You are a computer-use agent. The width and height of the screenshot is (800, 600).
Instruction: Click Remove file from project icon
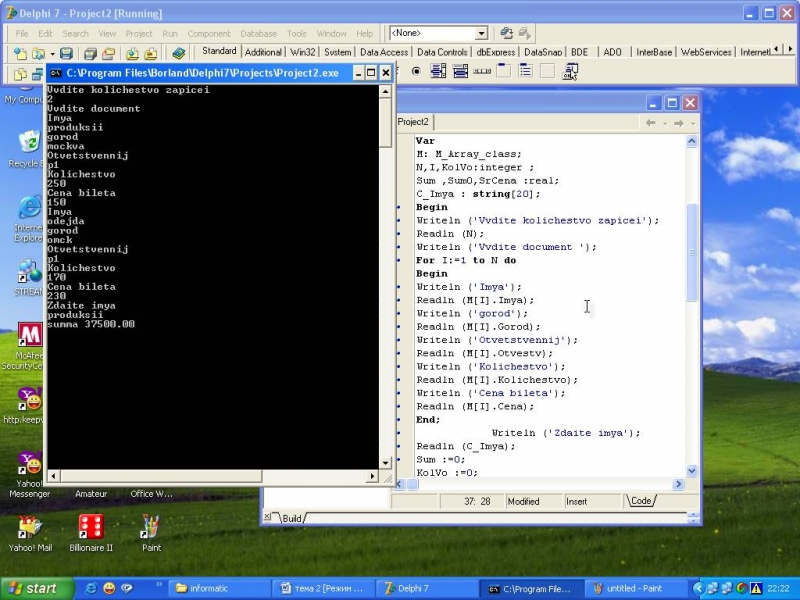(151, 53)
